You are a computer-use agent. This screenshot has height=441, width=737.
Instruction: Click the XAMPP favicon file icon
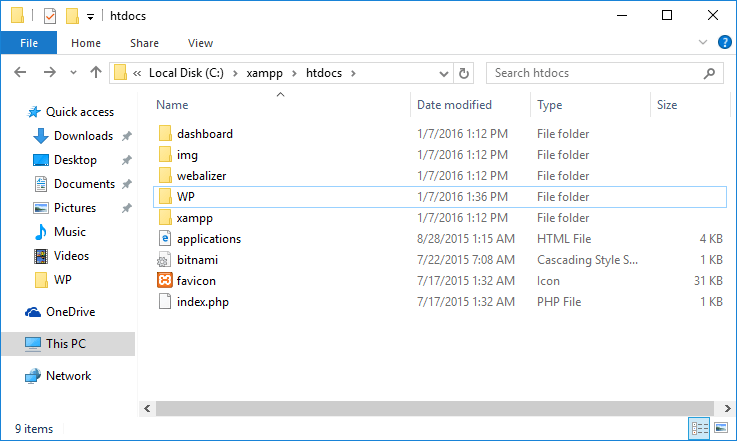[x=166, y=281]
